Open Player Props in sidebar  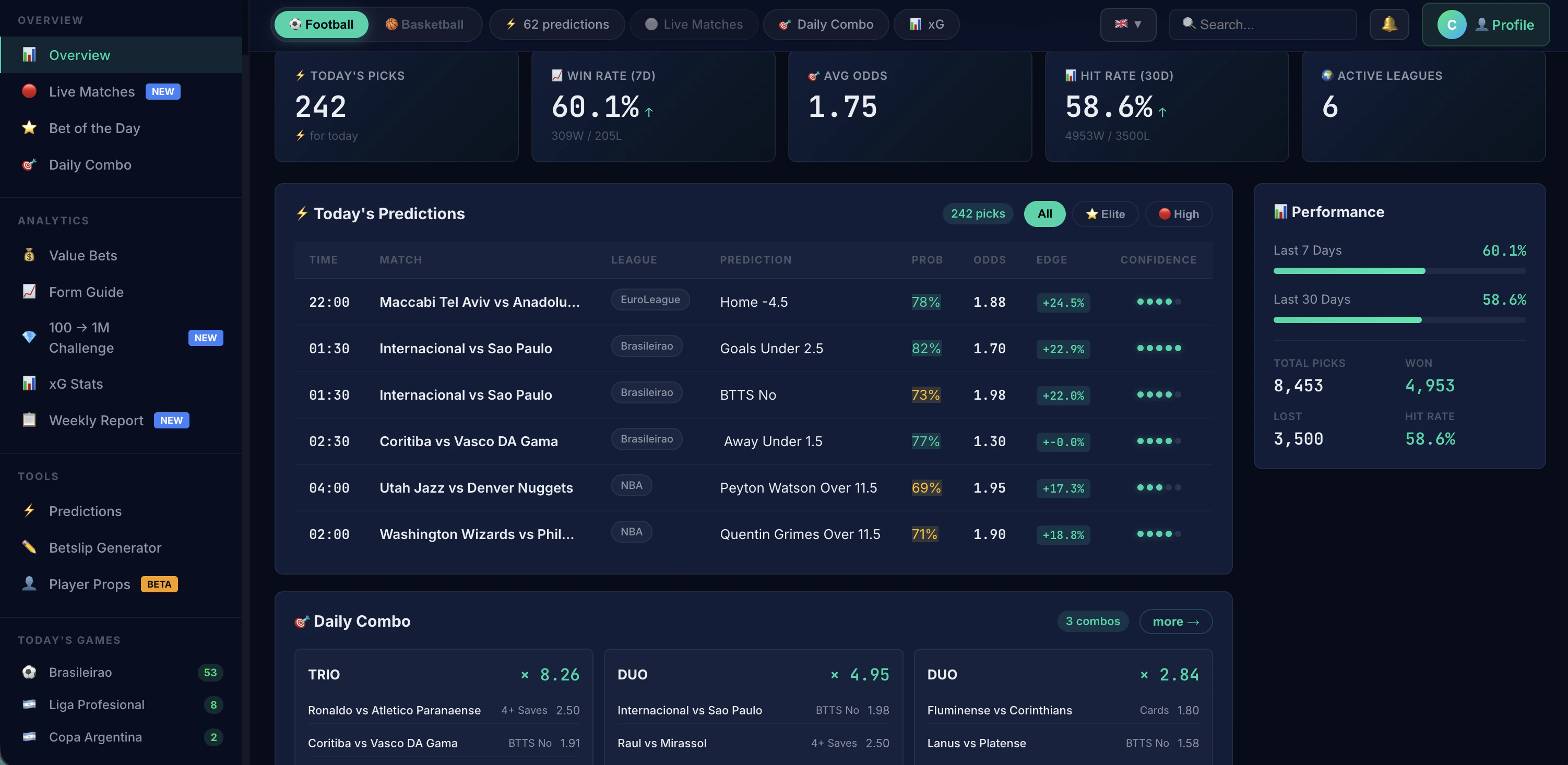[x=89, y=584]
